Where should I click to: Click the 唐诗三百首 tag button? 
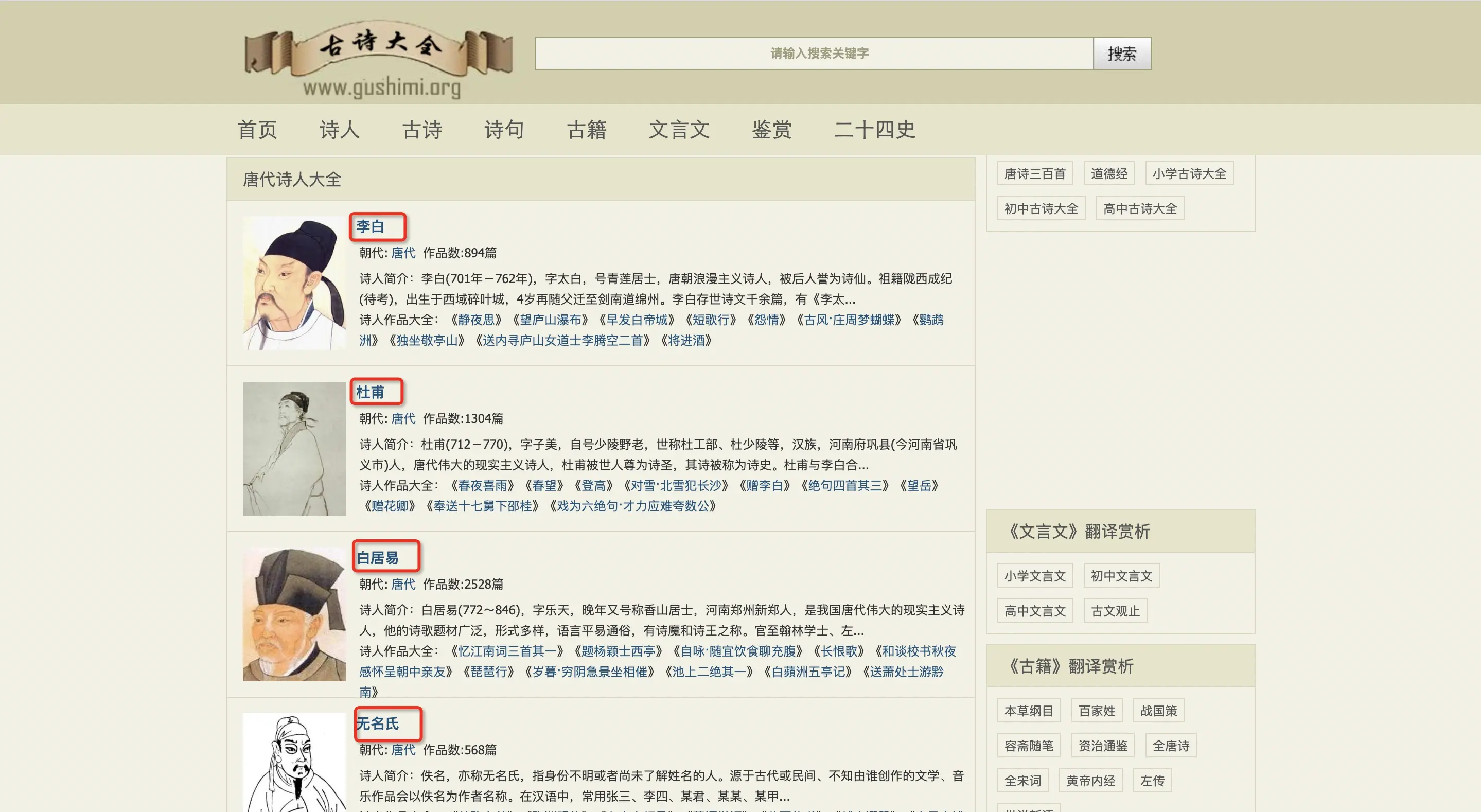(x=1034, y=174)
